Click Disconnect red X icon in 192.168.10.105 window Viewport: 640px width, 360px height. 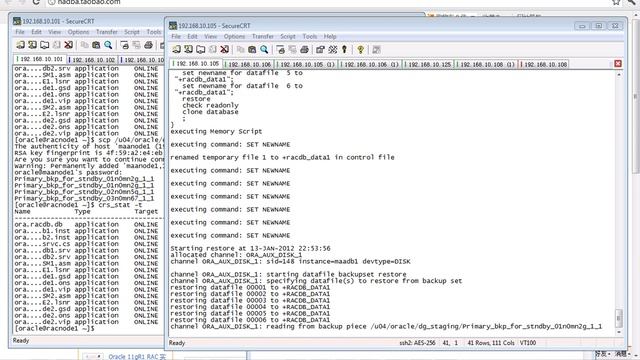click(224, 49)
